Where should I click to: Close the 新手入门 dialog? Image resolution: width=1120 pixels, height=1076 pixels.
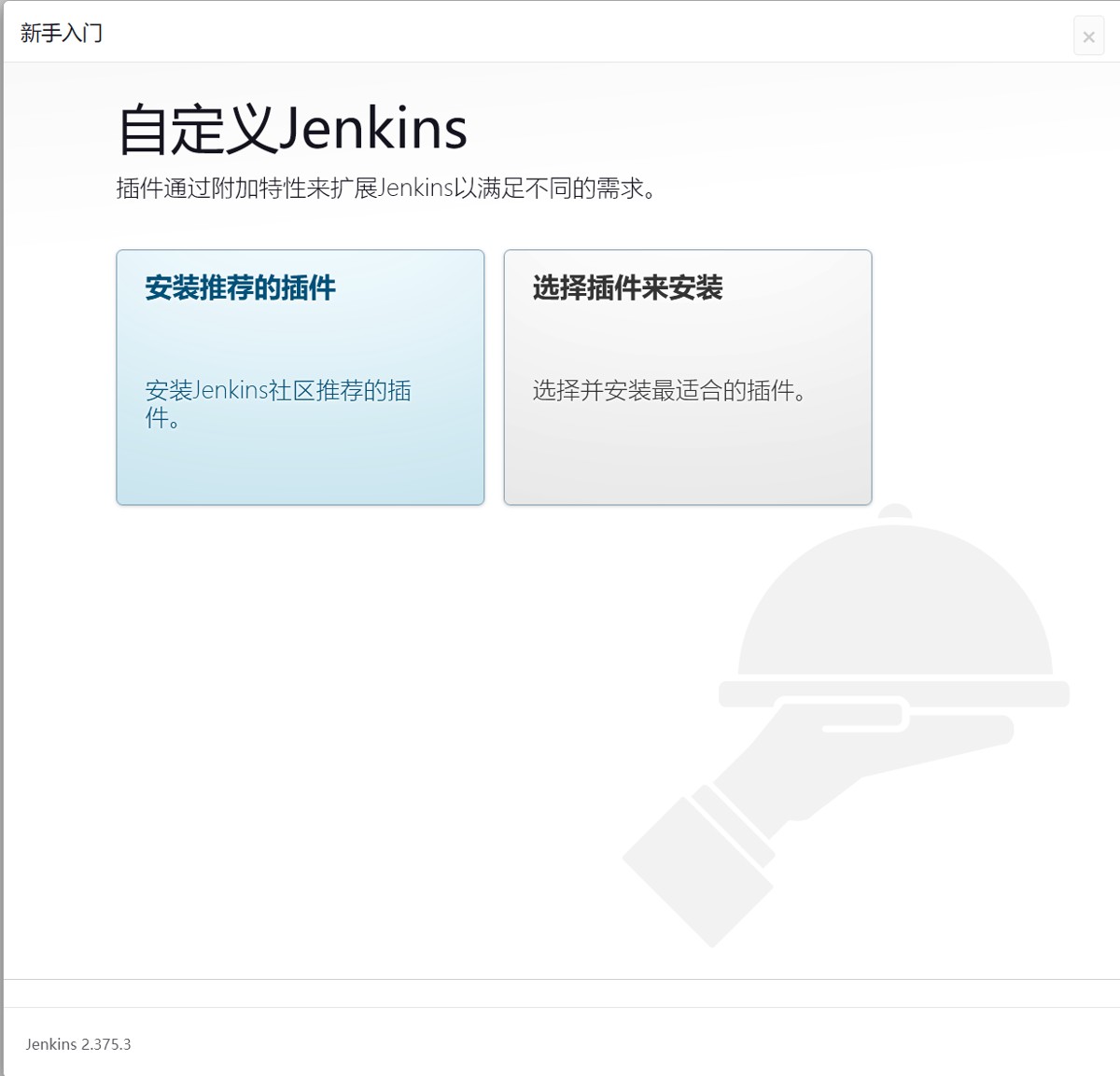[x=1088, y=36]
